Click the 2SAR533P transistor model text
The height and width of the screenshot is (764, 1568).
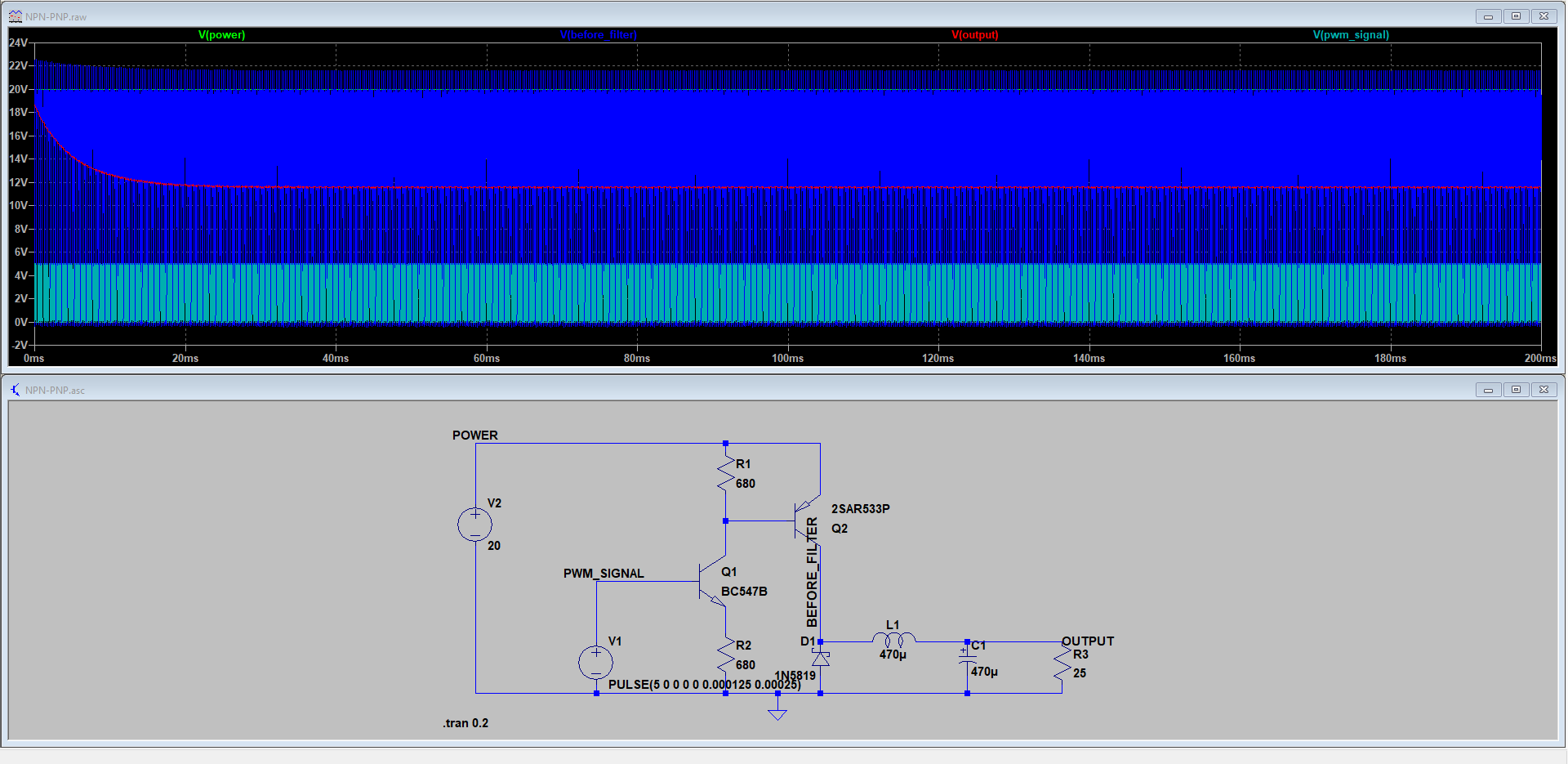click(x=861, y=509)
